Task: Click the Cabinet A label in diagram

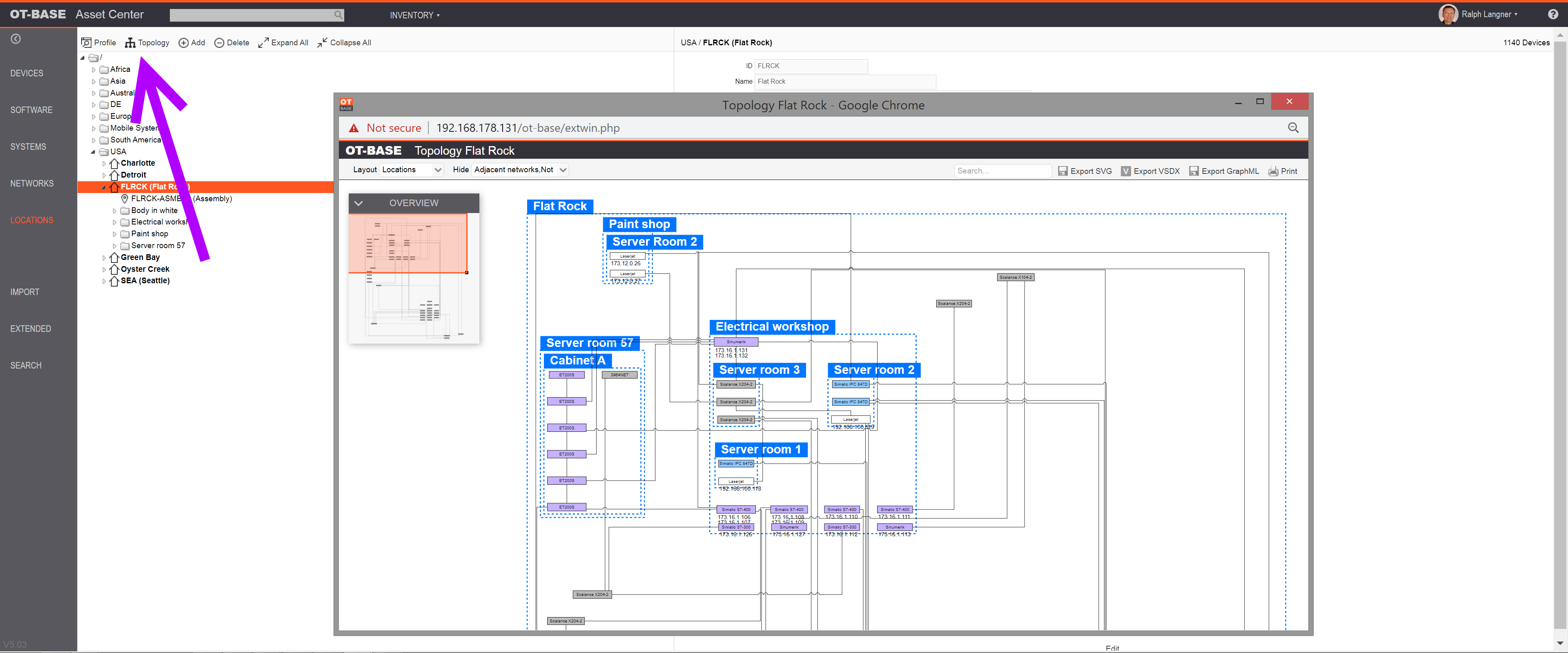Action: (x=578, y=360)
